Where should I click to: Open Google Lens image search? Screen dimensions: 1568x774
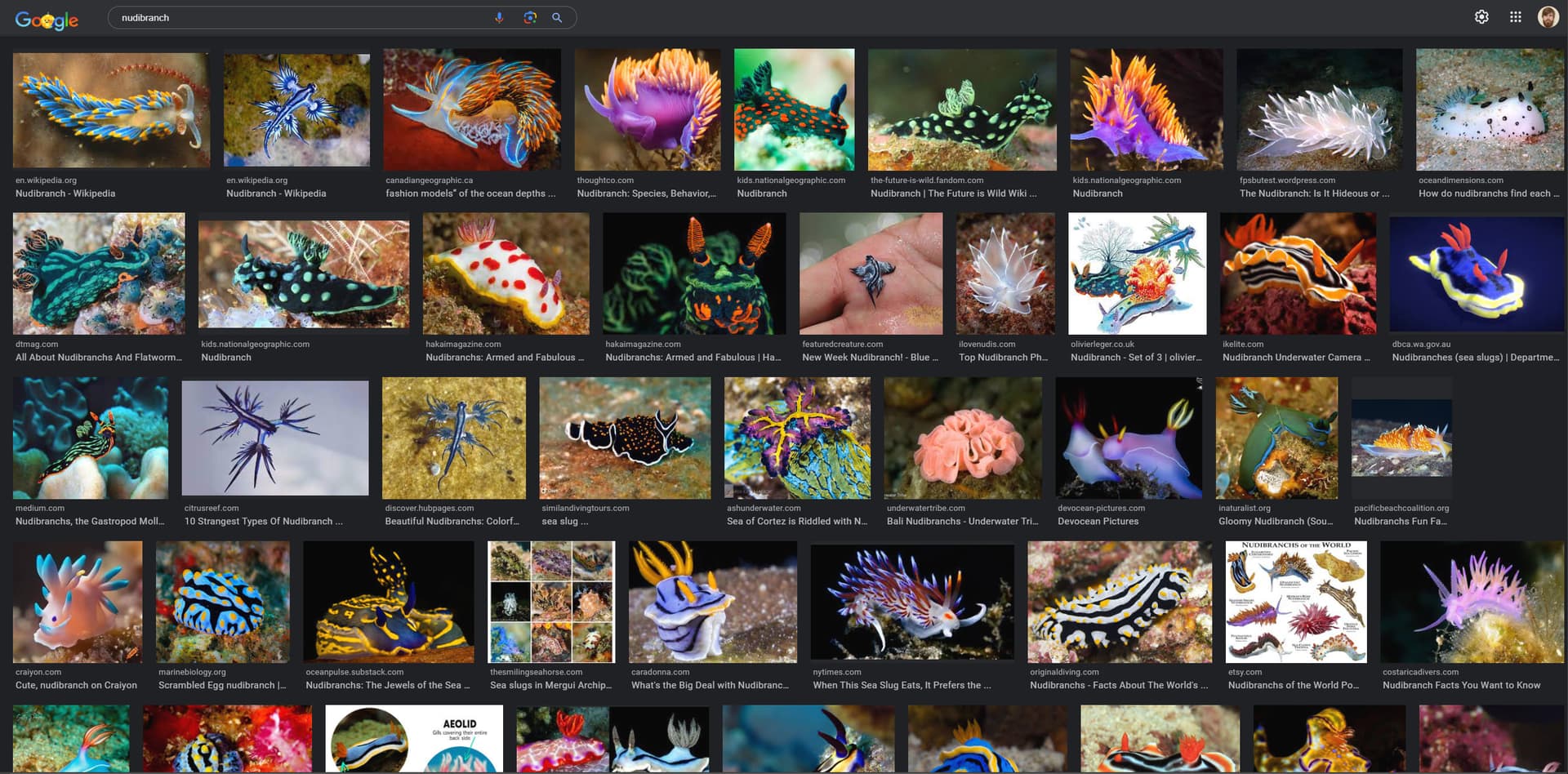(x=530, y=18)
